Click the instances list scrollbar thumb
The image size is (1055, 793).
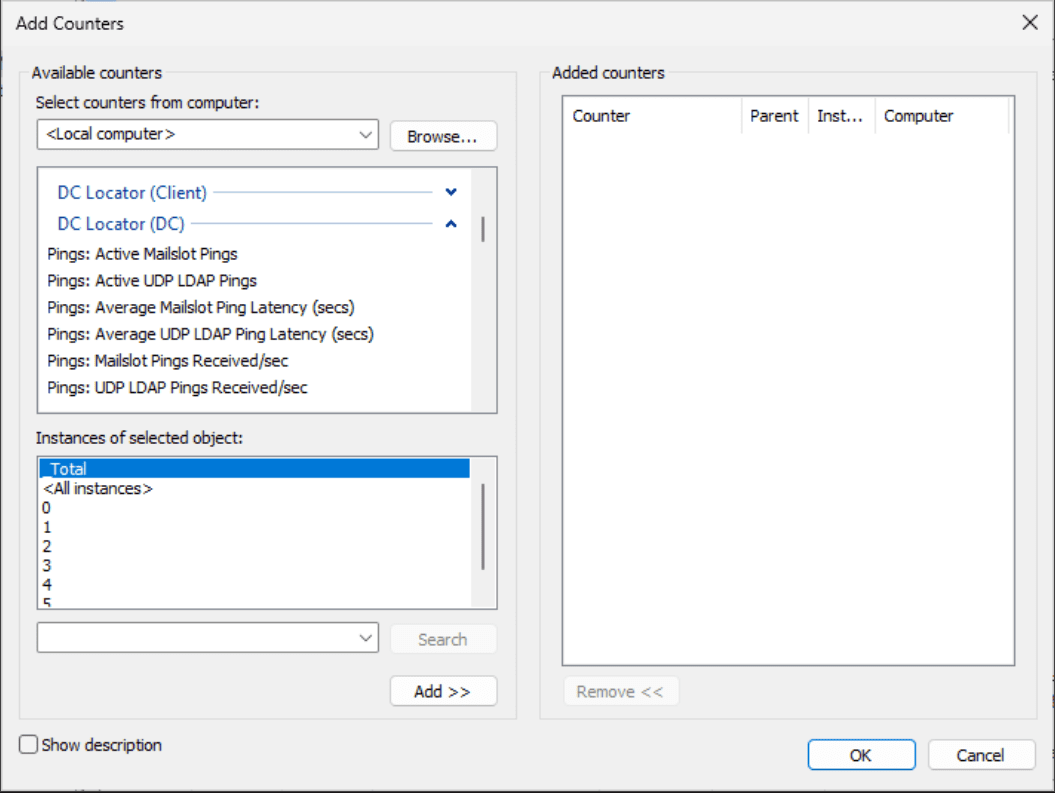(x=483, y=526)
